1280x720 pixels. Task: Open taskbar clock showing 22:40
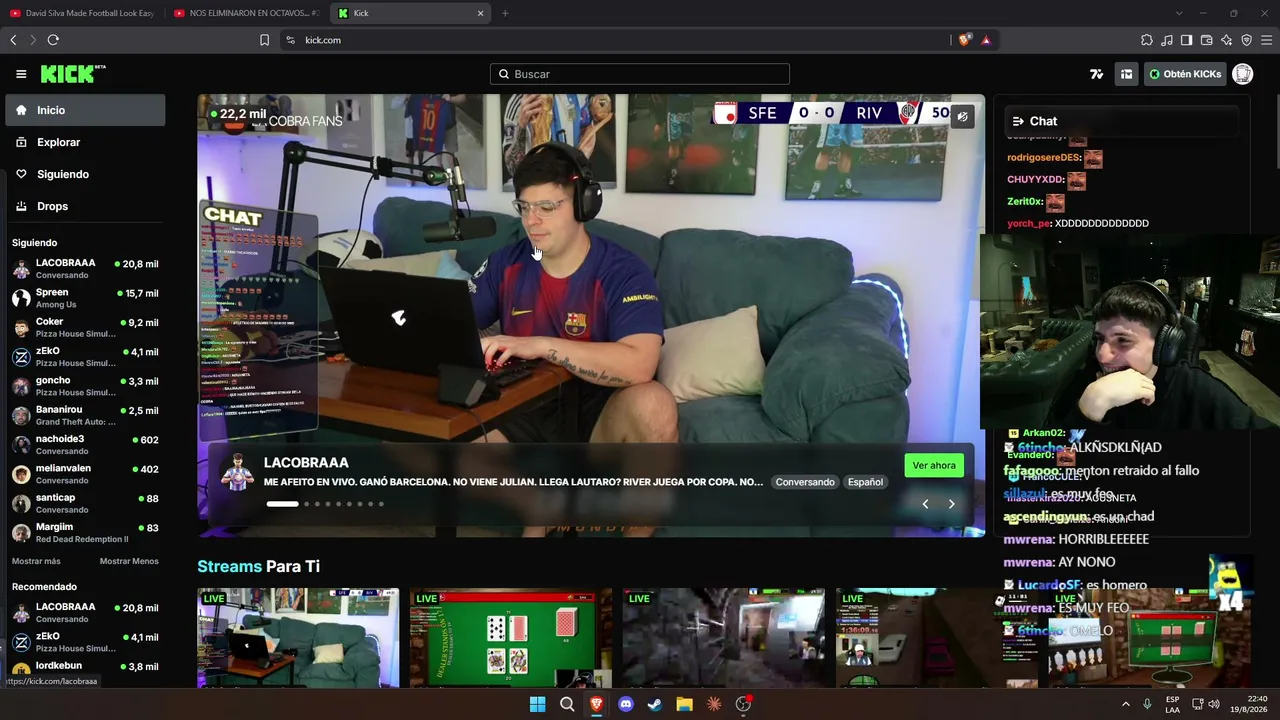(1249, 704)
